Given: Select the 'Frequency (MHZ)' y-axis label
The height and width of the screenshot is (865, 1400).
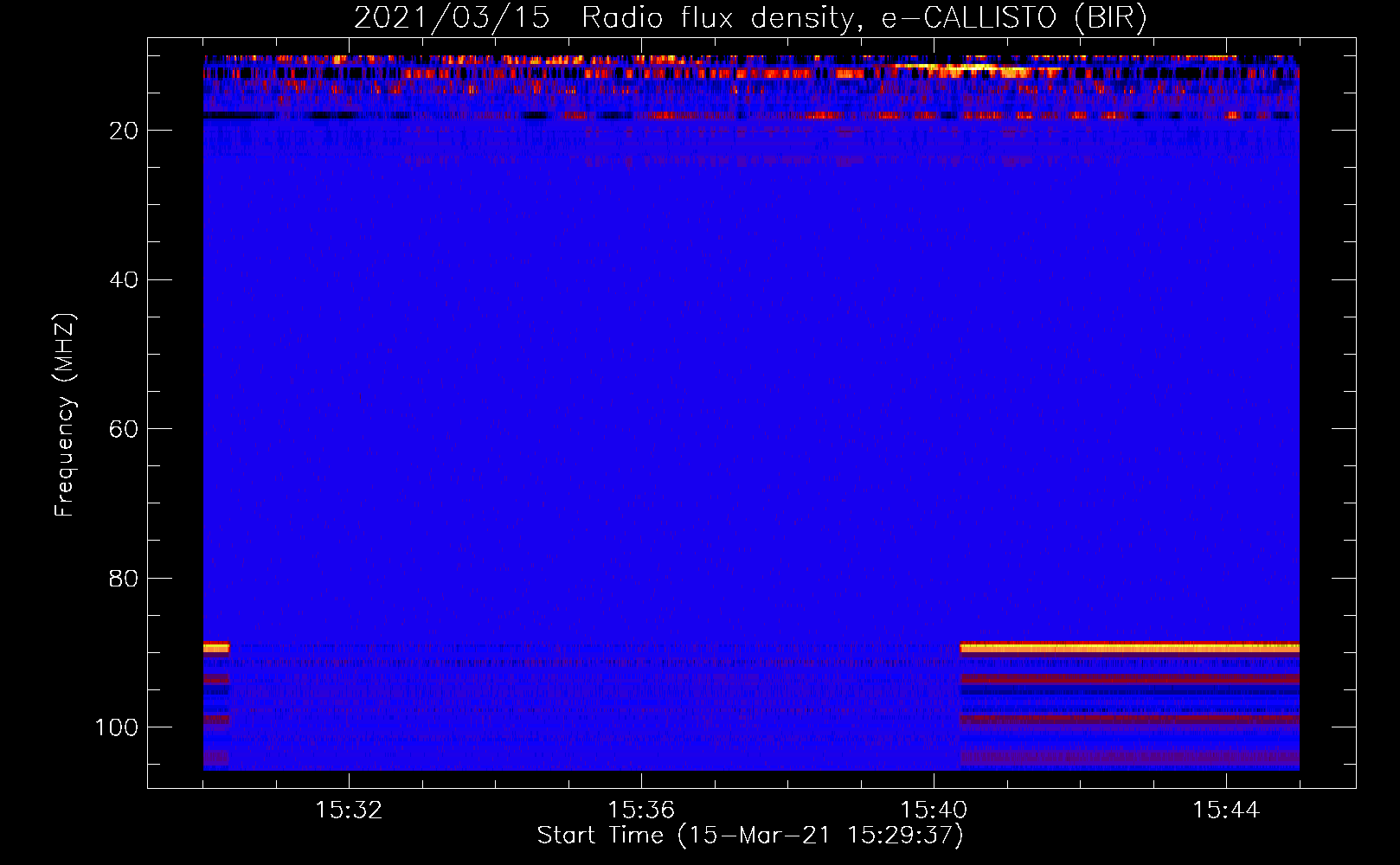Looking at the screenshot, I should click(x=65, y=414).
